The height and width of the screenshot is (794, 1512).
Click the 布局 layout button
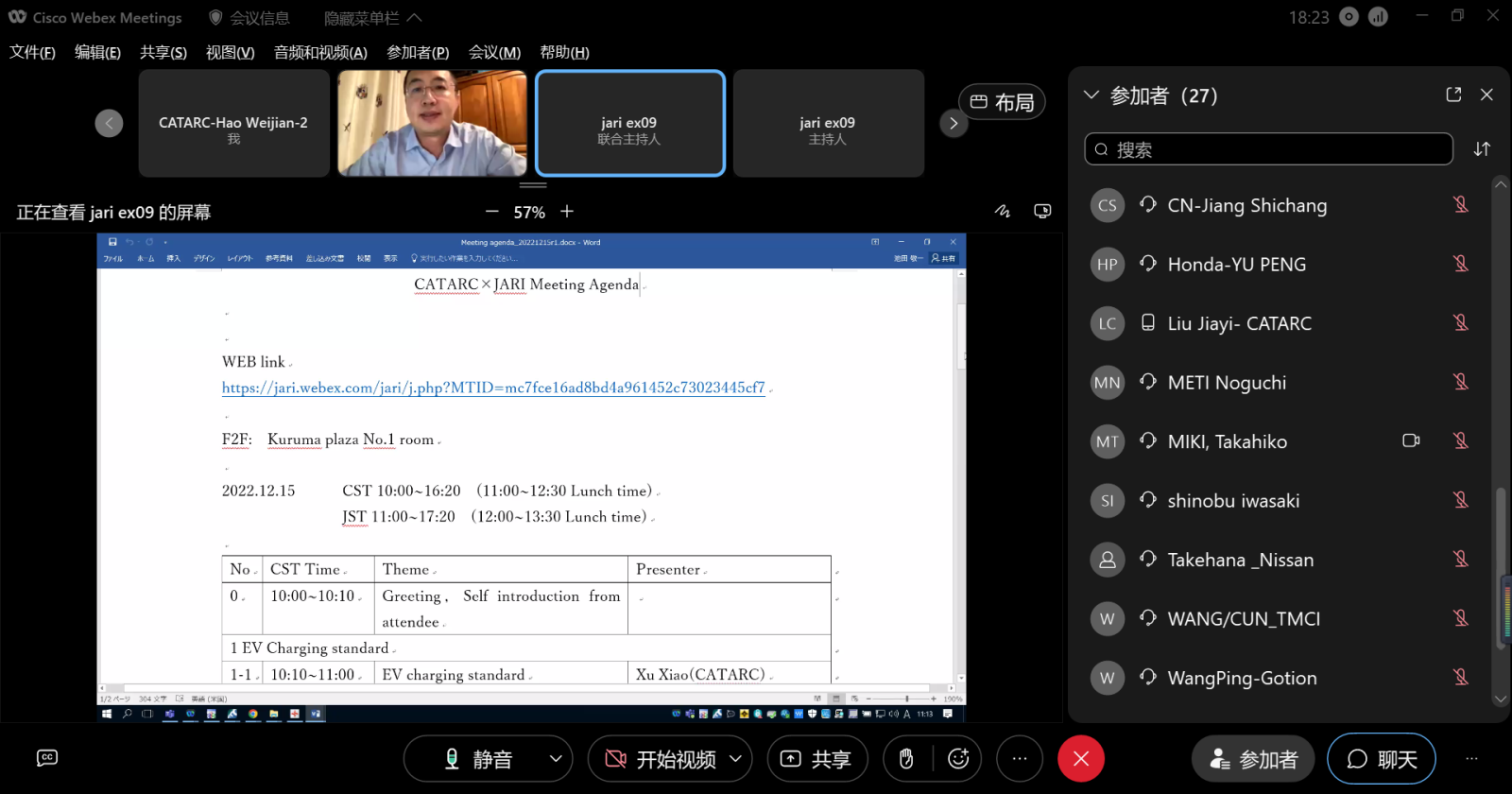coord(1002,102)
